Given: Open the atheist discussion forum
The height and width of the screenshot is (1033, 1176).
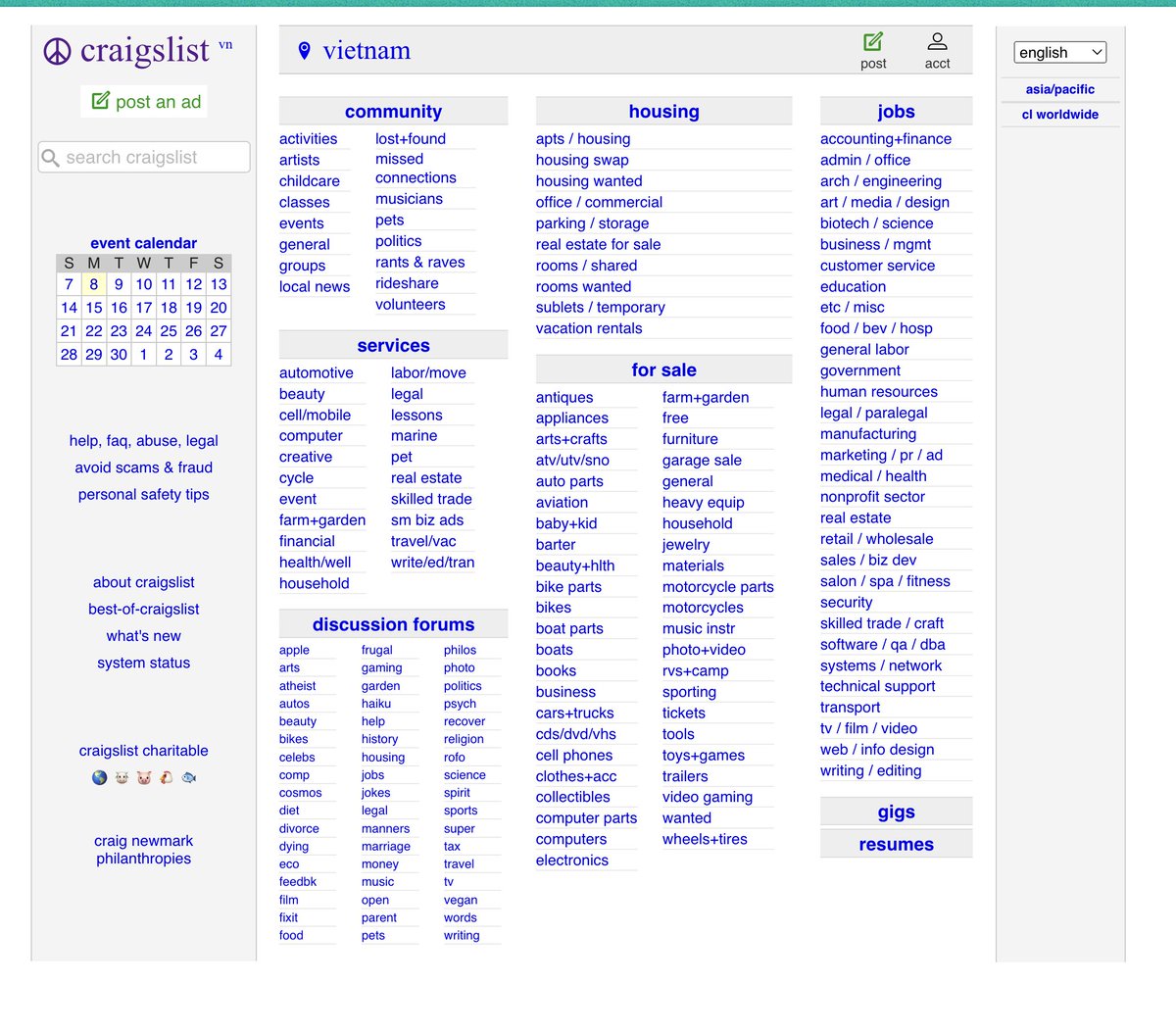Looking at the screenshot, I should coord(298,686).
